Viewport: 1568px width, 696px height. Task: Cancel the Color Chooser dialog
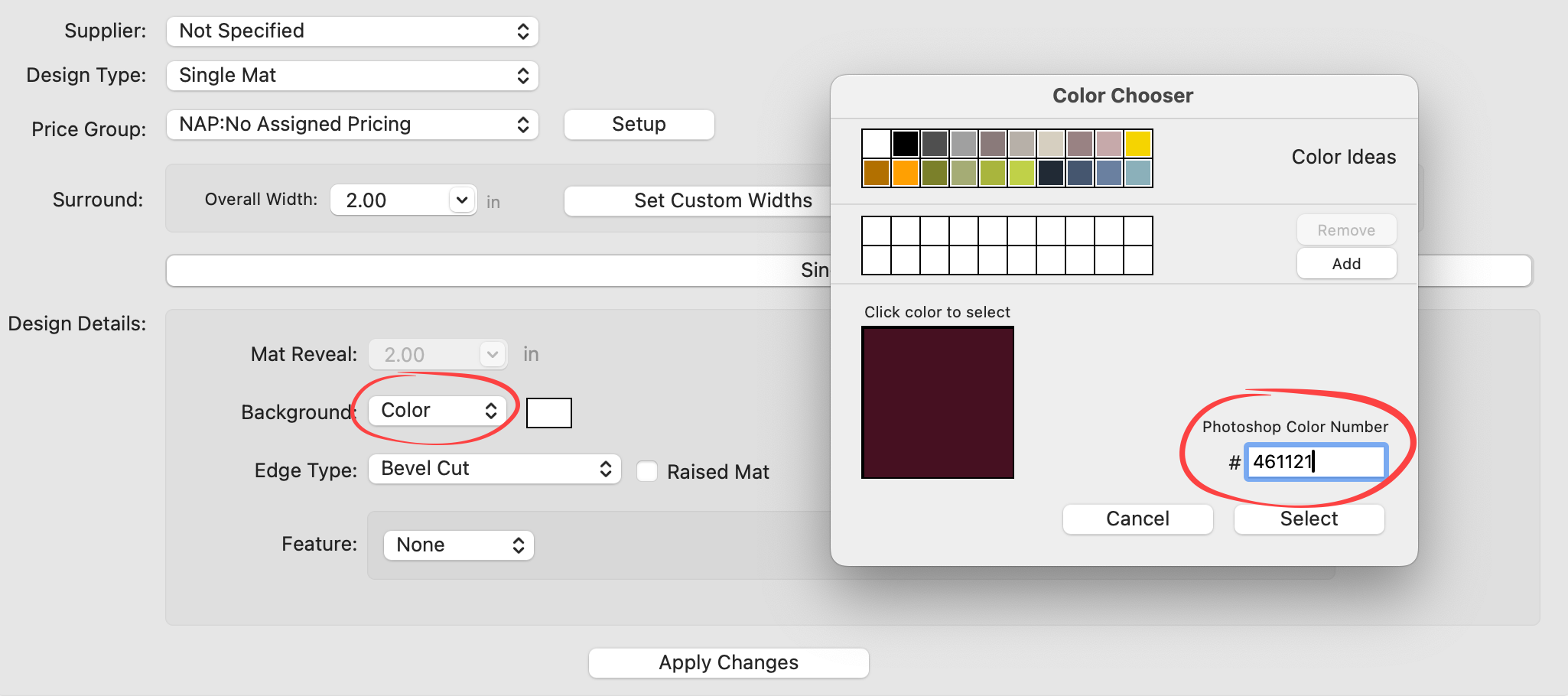1137,519
